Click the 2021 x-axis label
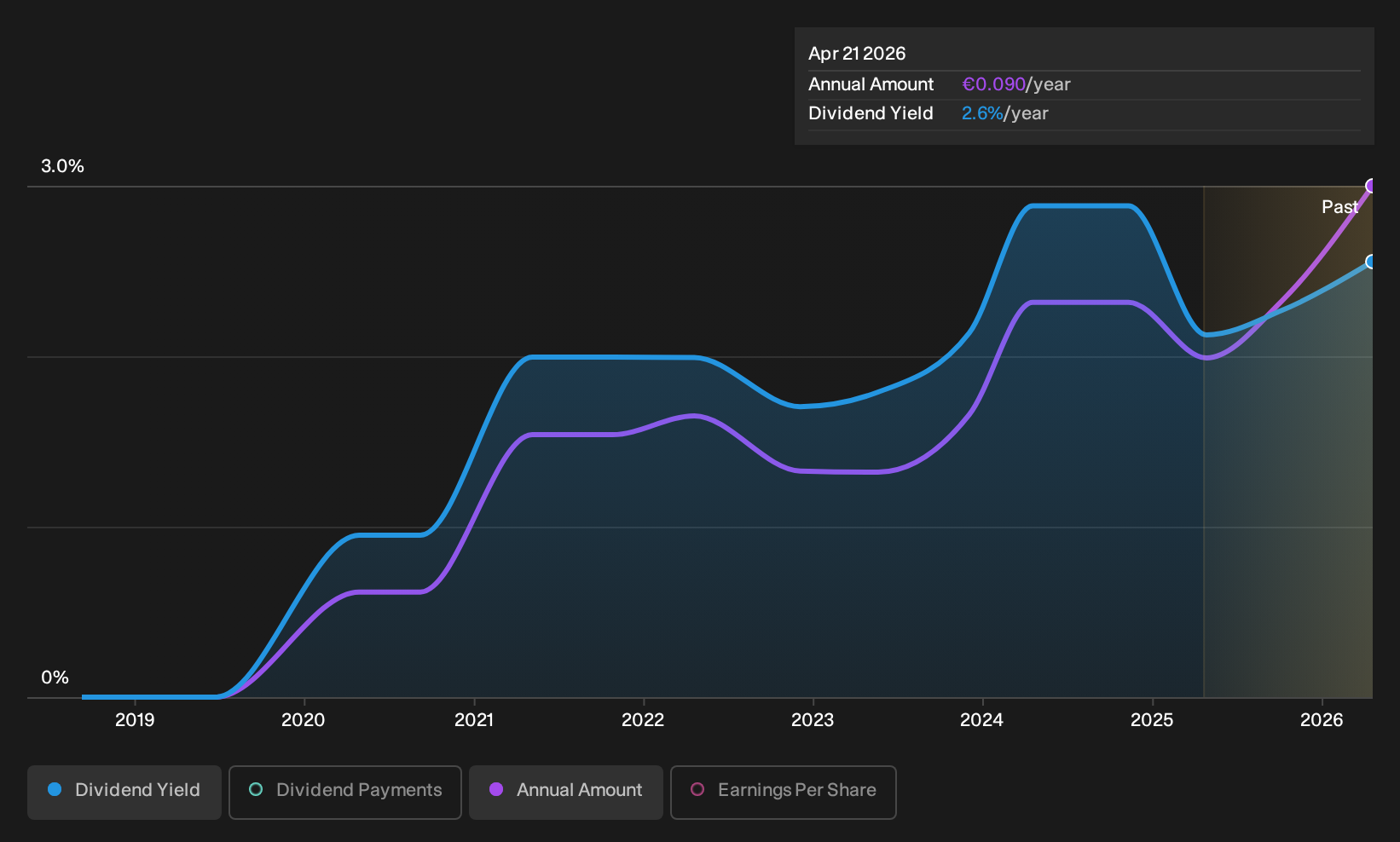 (x=474, y=720)
